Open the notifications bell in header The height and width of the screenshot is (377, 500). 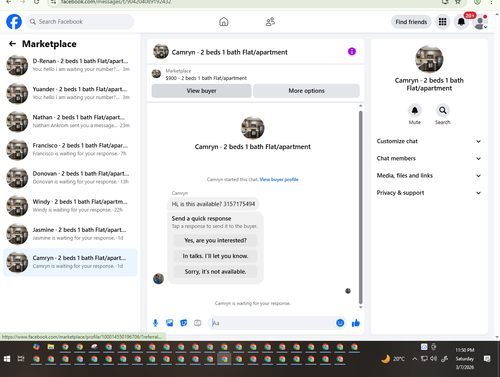461,22
